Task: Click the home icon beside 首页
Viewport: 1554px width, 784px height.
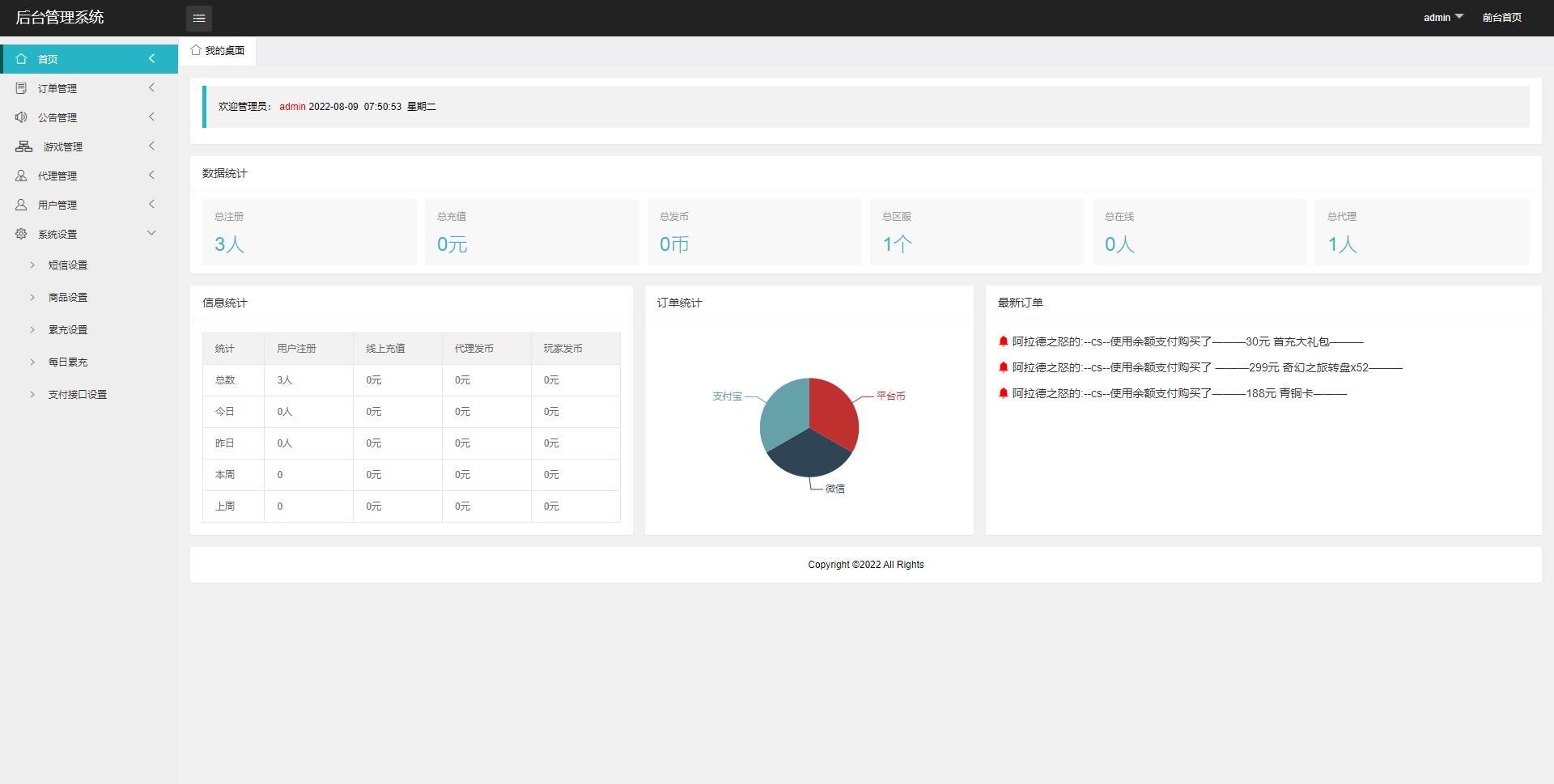Action: pyautogui.click(x=22, y=59)
